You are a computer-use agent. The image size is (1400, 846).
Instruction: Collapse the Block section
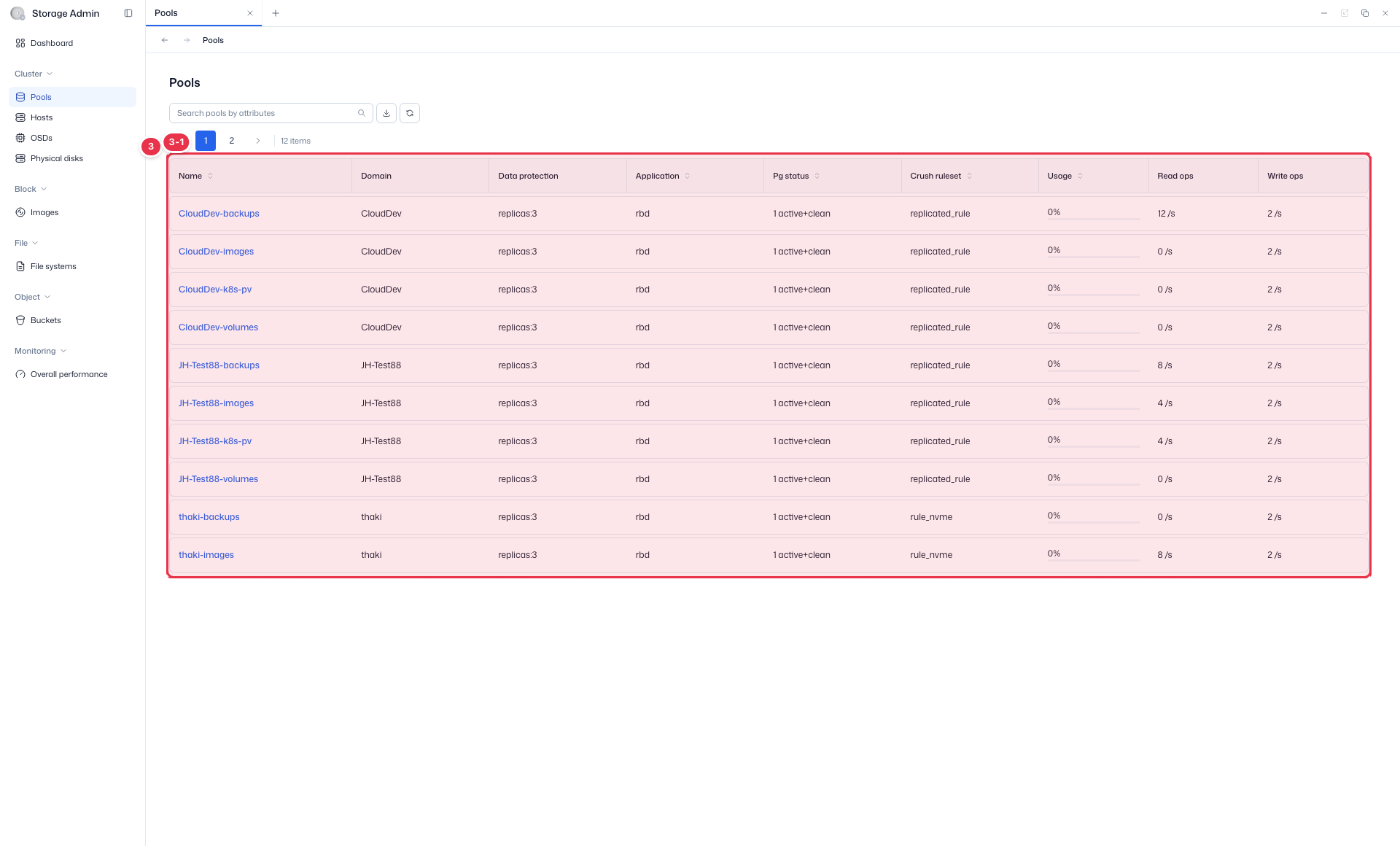point(31,189)
